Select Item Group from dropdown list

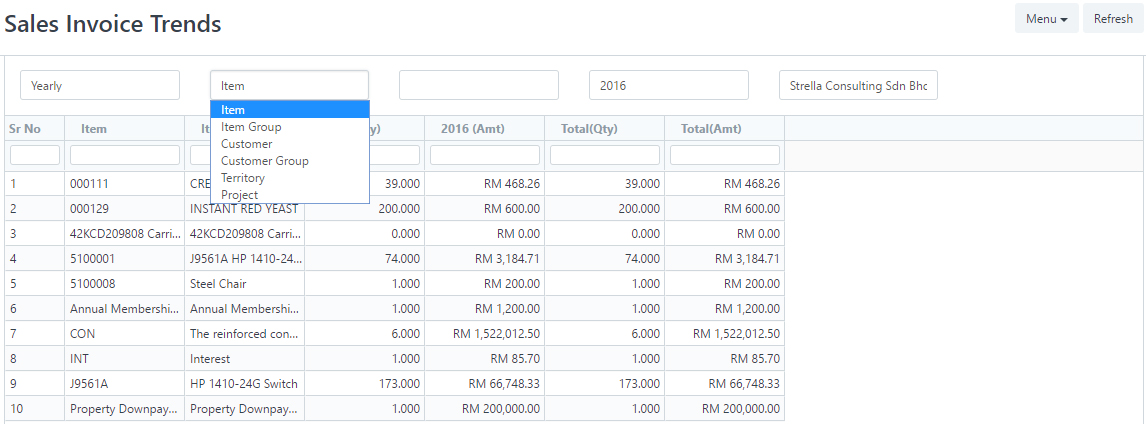pos(251,127)
